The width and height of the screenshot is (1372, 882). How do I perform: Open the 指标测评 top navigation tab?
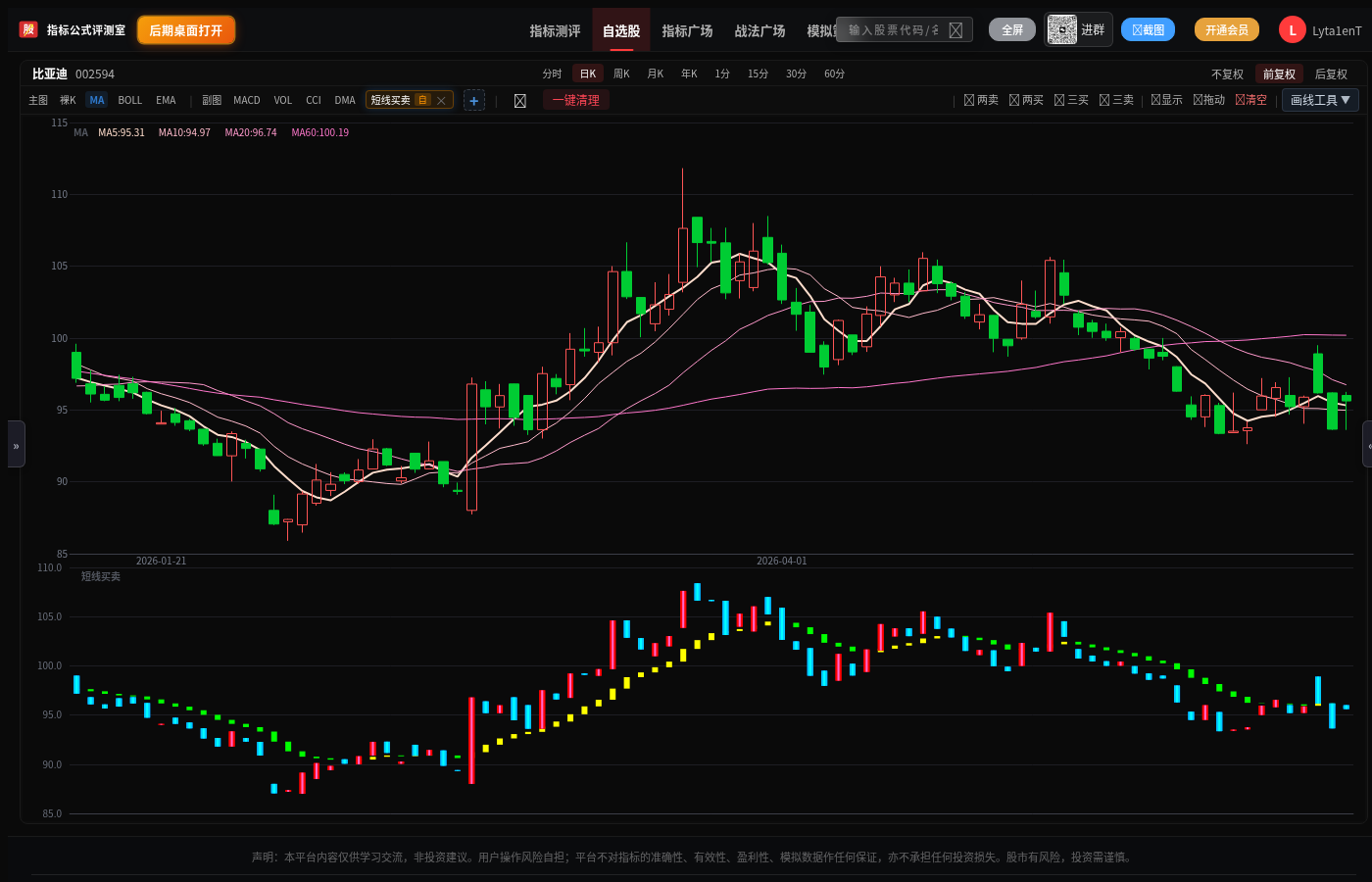pyautogui.click(x=555, y=30)
